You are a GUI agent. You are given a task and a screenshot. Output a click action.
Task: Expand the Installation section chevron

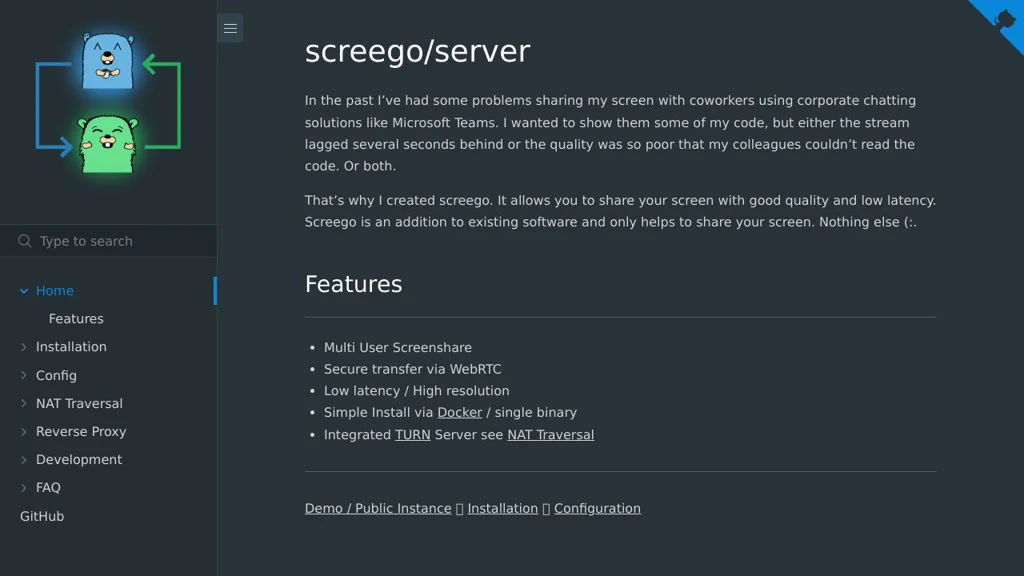24,347
